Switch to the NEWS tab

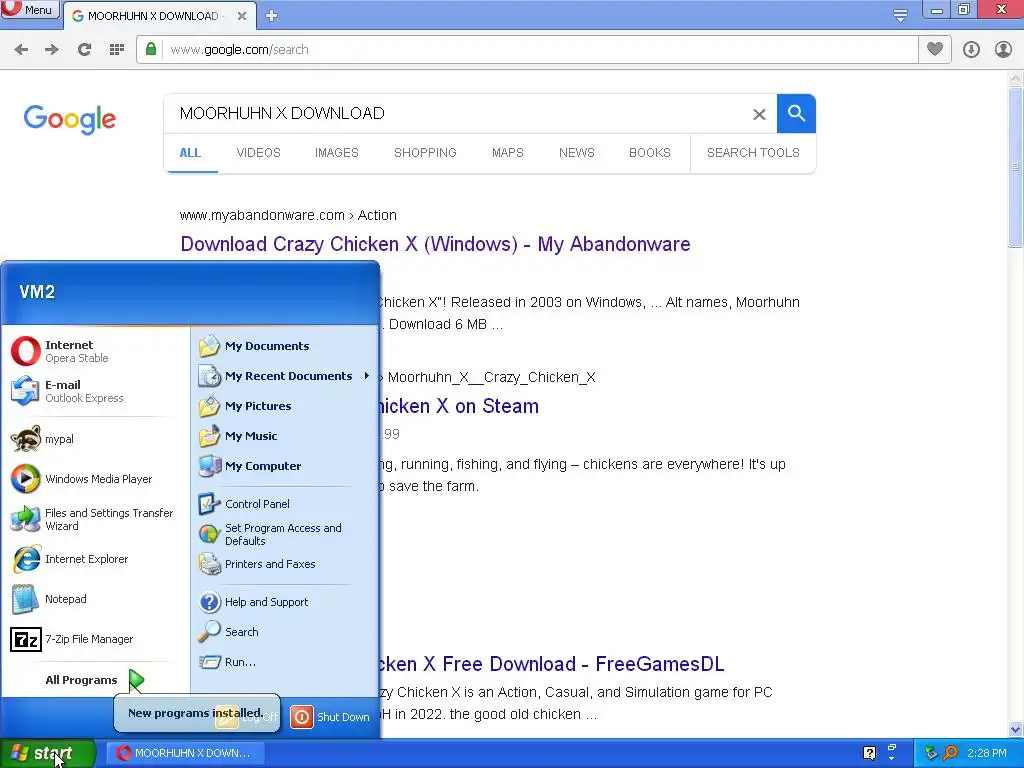coord(577,153)
